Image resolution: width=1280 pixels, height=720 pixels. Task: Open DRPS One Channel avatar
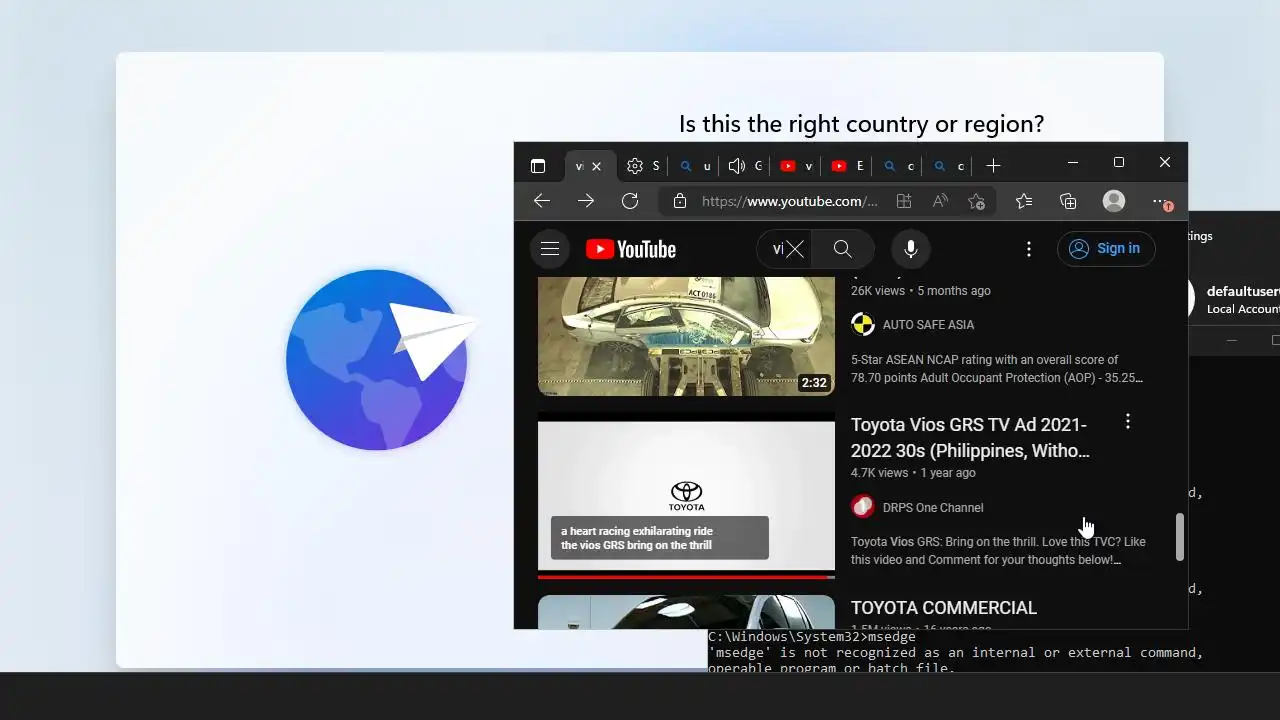(x=862, y=507)
